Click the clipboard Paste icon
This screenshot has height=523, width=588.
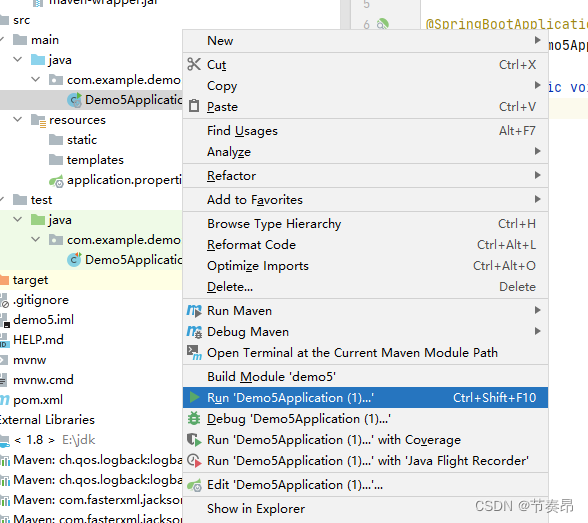[x=194, y=106]
